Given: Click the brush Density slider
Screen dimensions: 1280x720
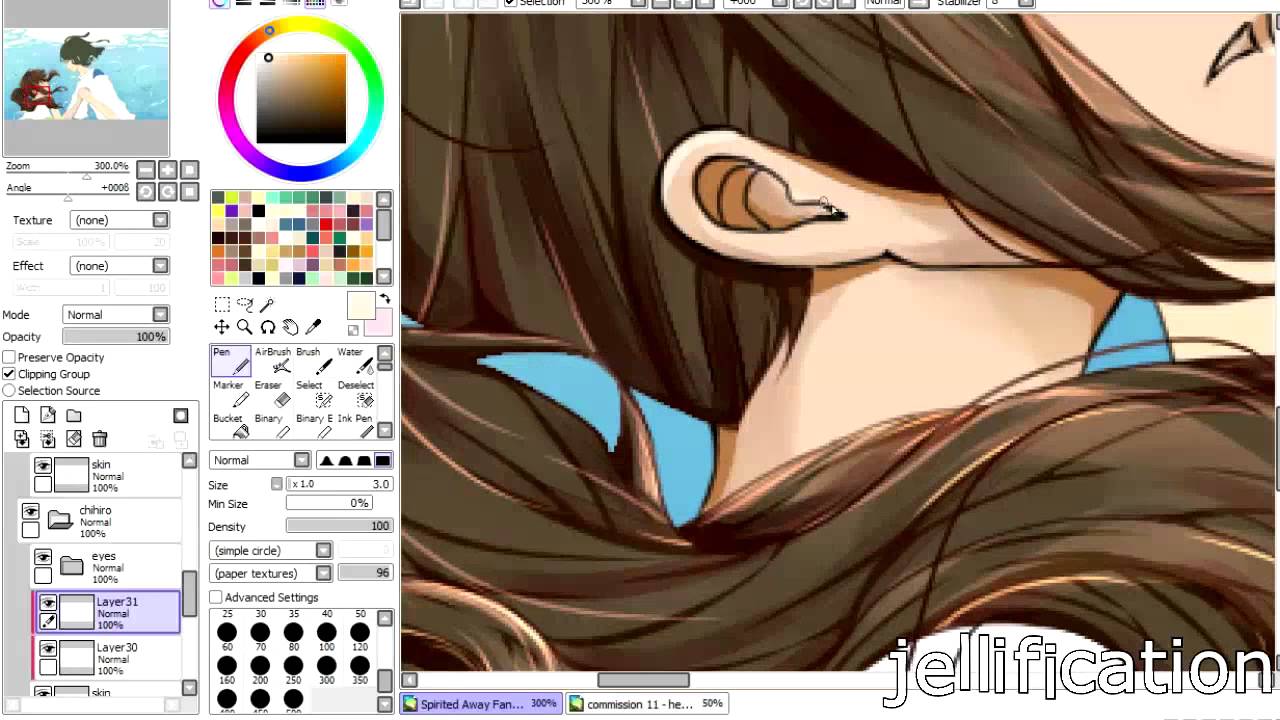Looking at the screenshot, I should pos(339,526).
